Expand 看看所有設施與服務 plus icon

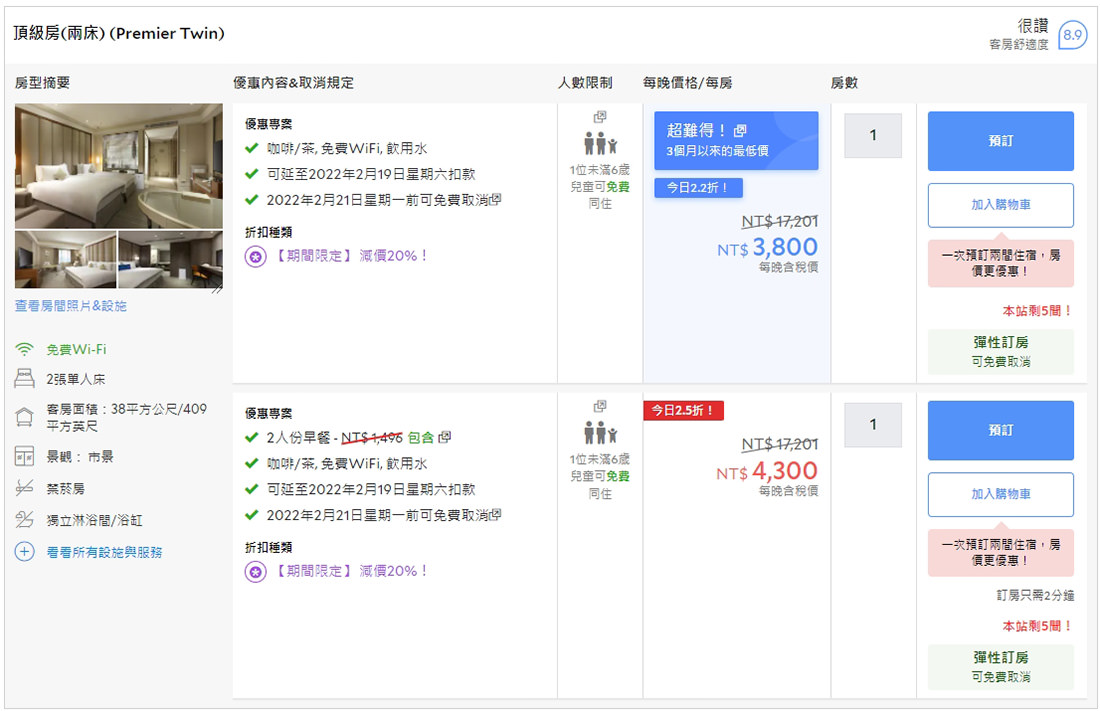[x=24, y=552]
